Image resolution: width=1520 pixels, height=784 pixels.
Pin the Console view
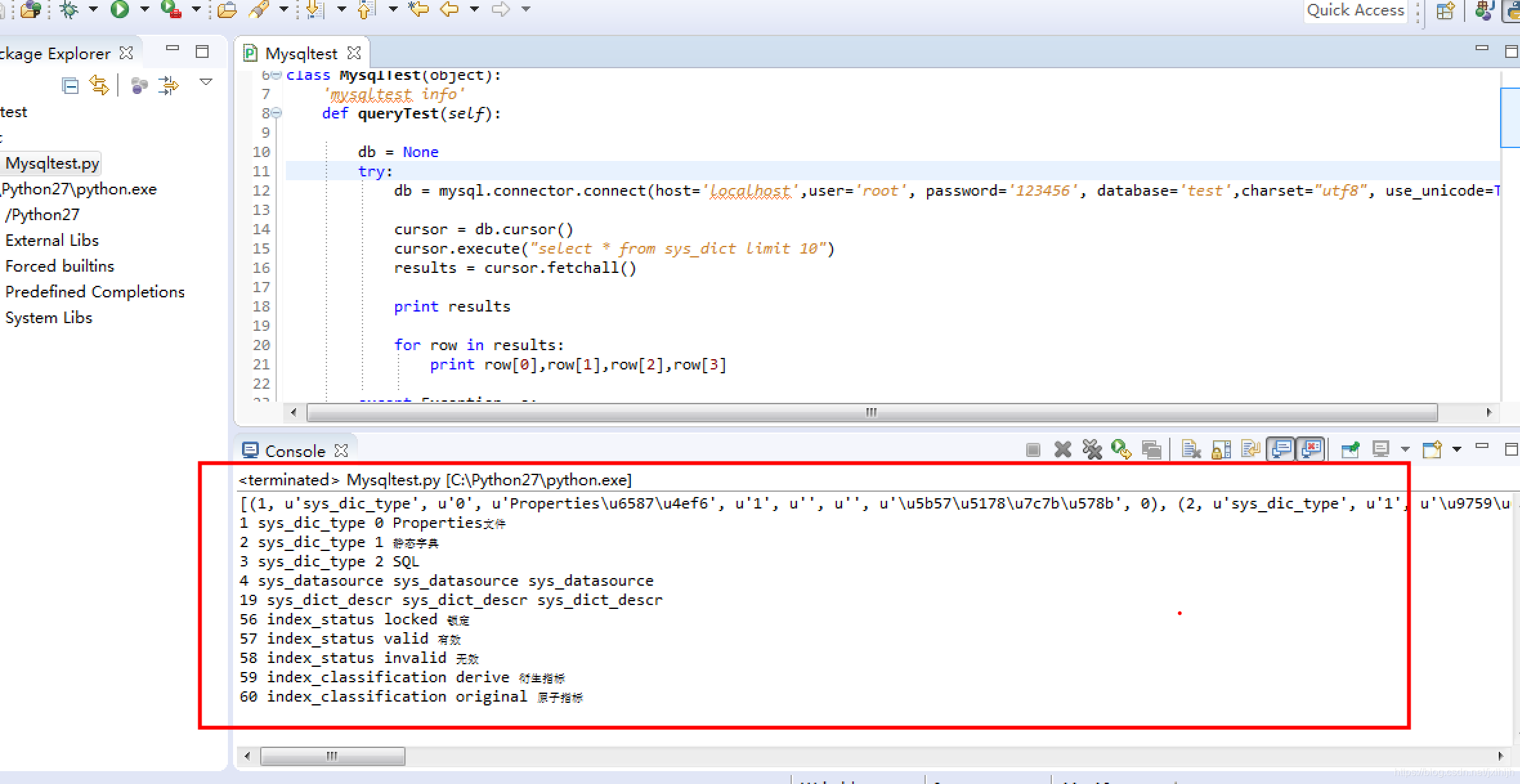[1350, 449]
